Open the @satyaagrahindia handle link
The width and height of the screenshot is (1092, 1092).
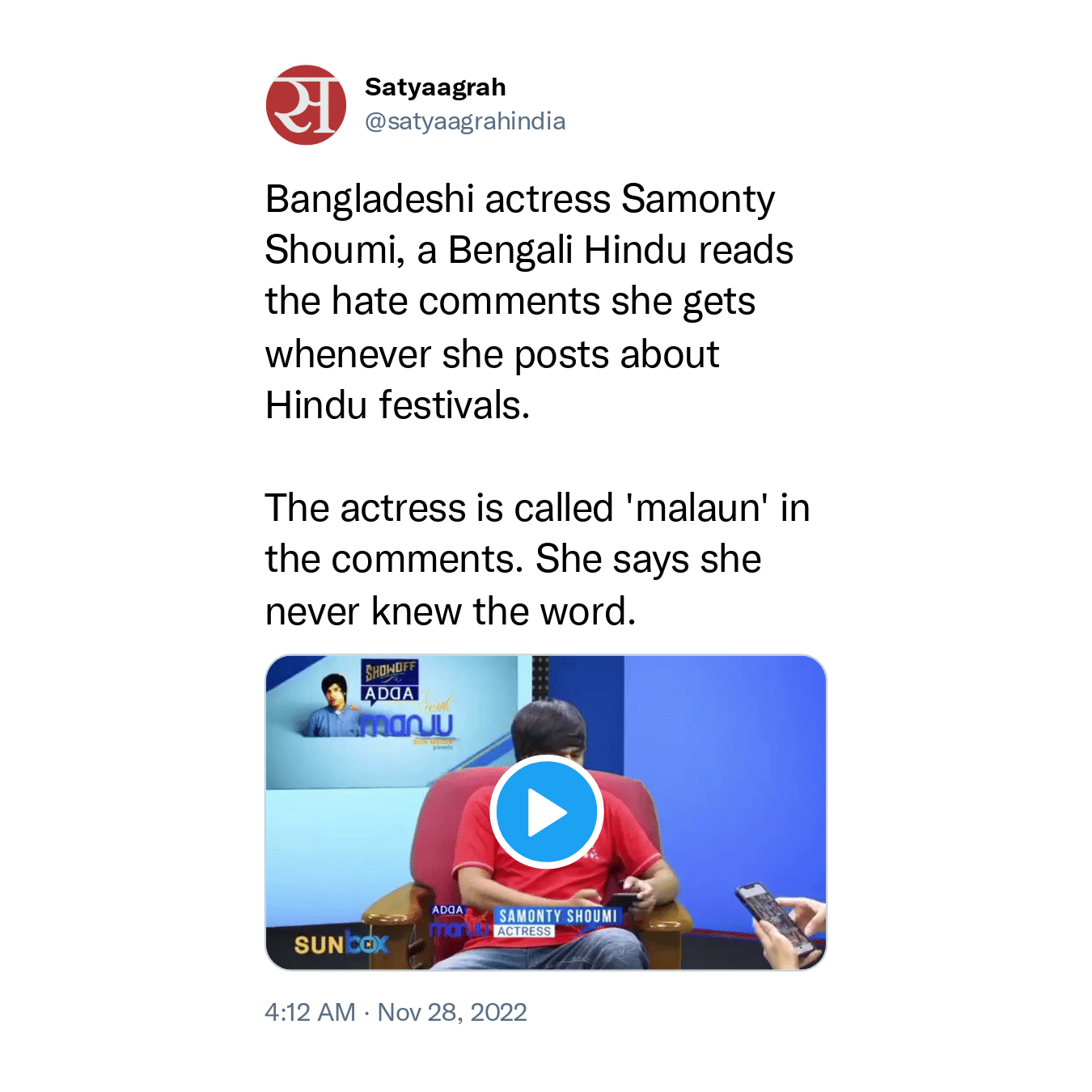(465, 121)
